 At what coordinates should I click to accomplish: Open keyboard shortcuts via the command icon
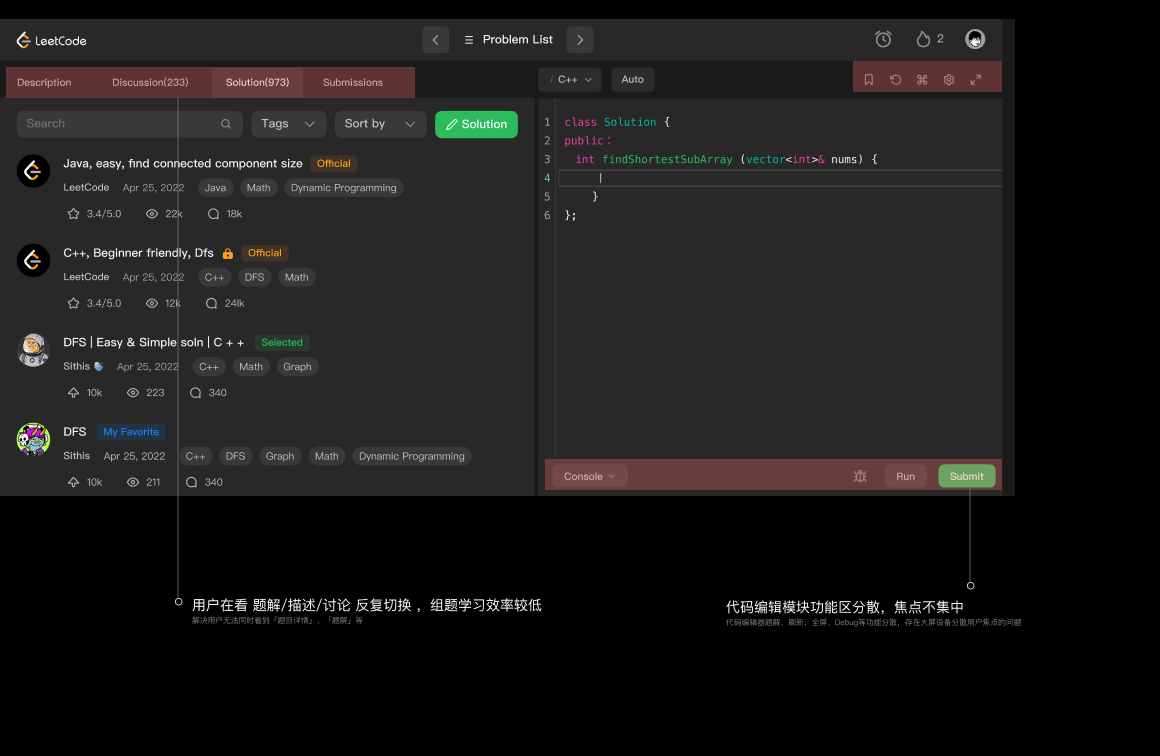(x=922, y=80)
